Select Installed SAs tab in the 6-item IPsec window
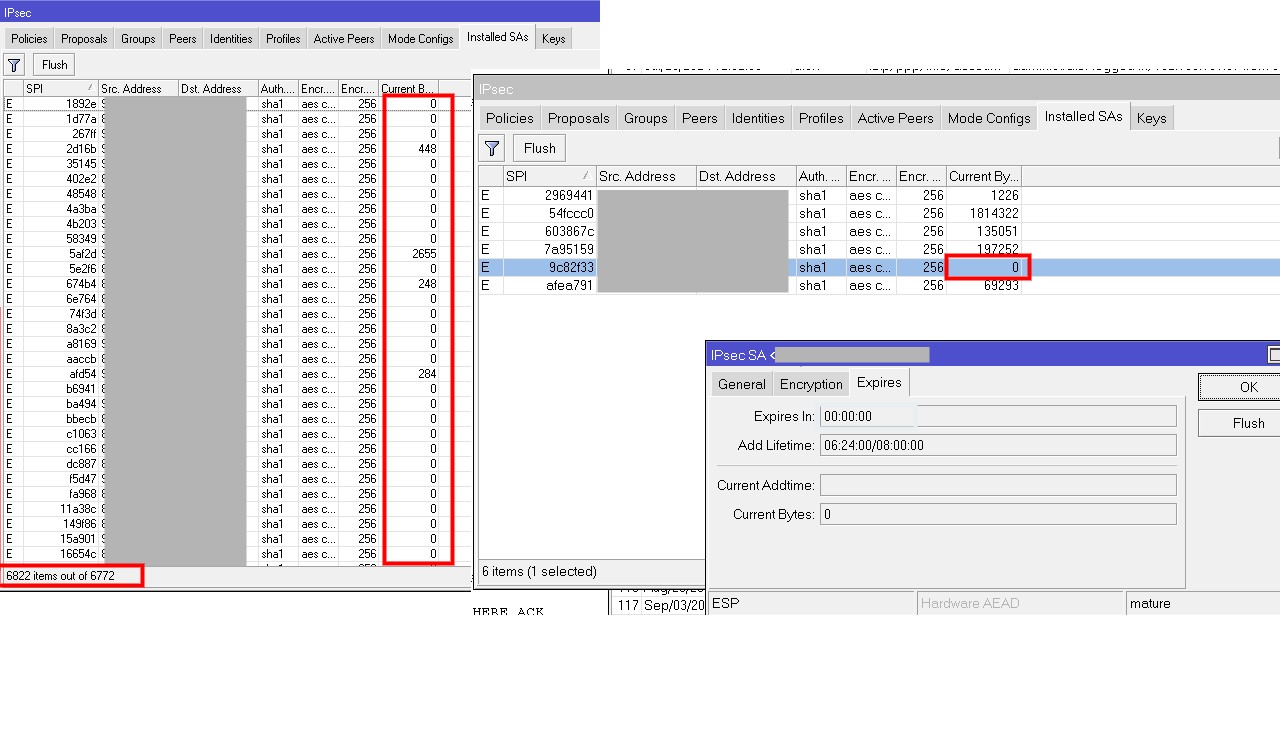Screen dimensions: 1280x749 point(1083,117)
